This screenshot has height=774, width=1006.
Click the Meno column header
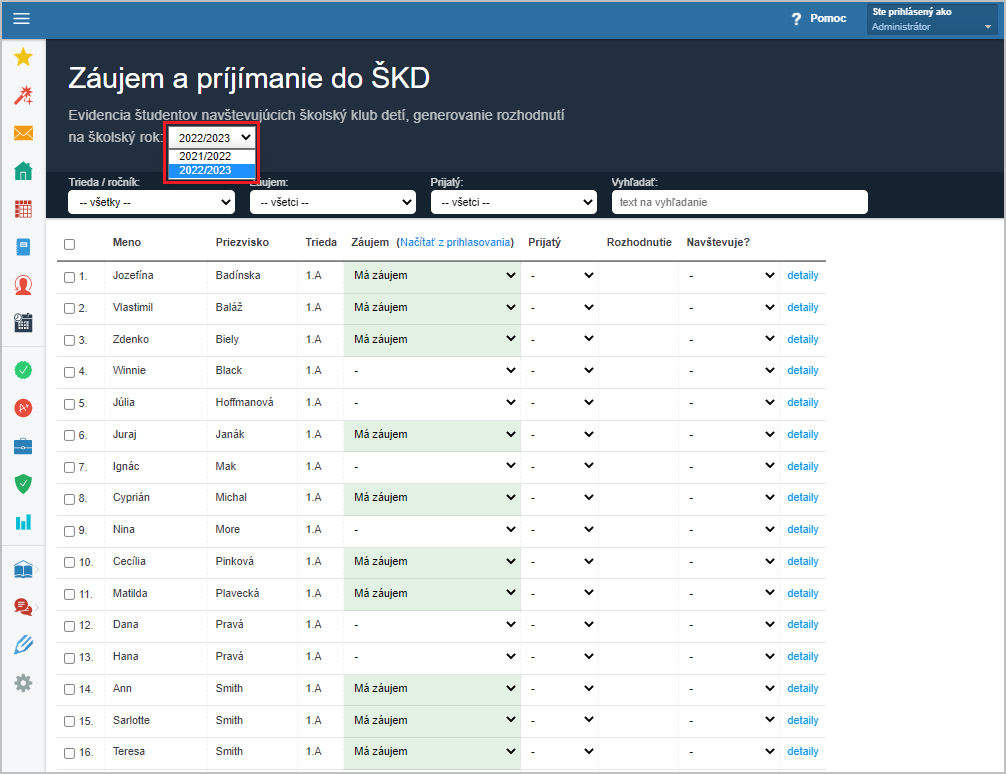click(x=126, y=242)
